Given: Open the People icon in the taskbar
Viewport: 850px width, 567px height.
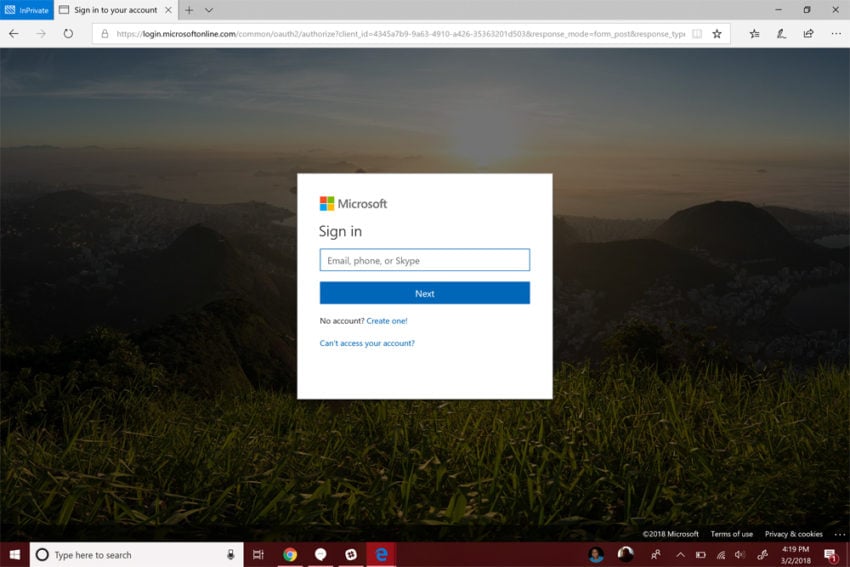Looking at the screenshot, I should pyautogui.click(x=655, y=555).
